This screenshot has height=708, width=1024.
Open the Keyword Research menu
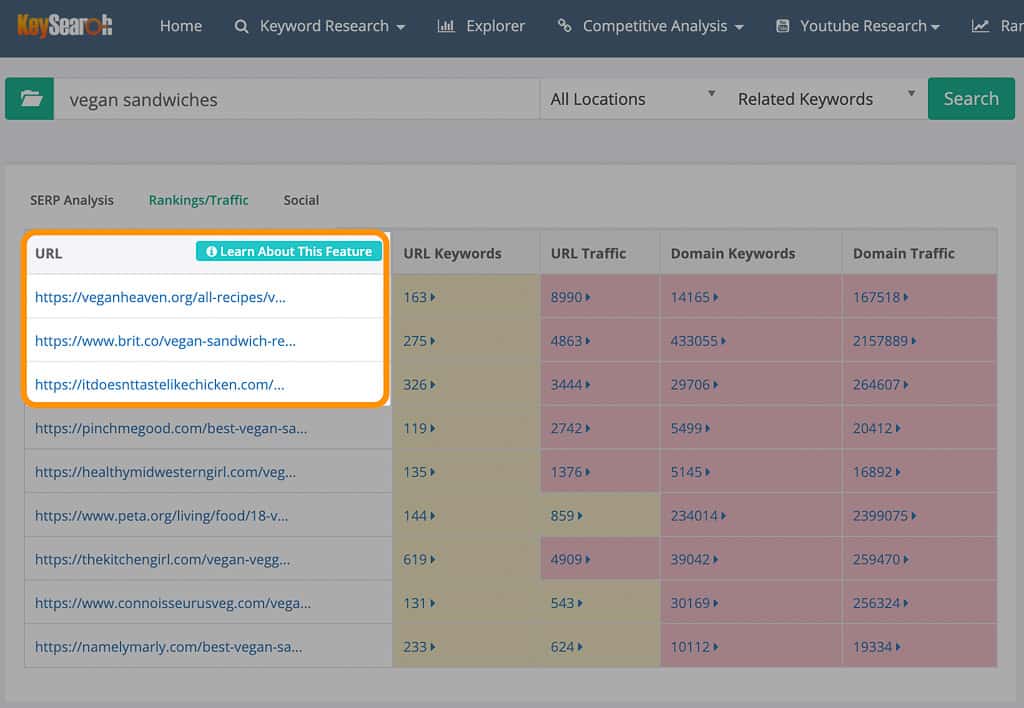tap(330, 26)
